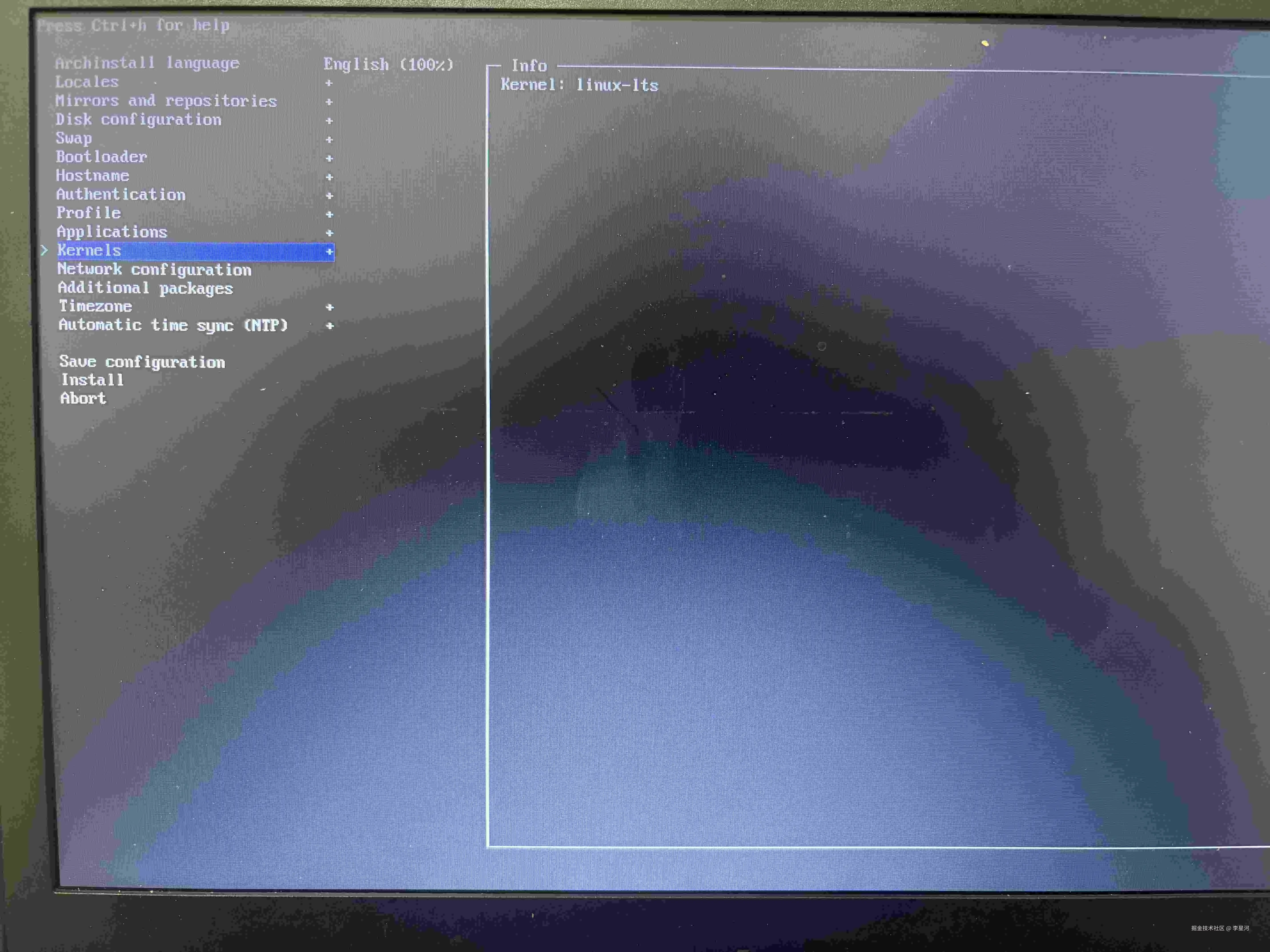Select Network configuration entry
This screenshot has width=1270, height=952.
point(155,269)
